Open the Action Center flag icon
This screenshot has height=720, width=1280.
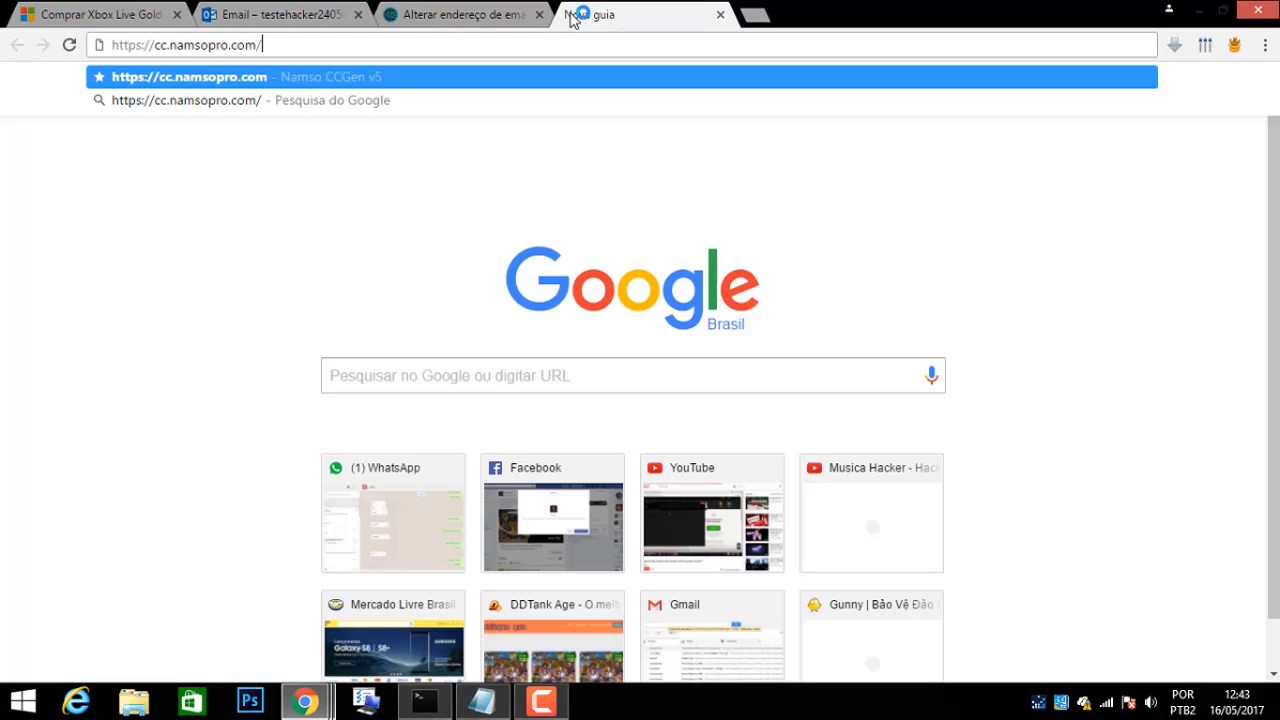(1129, 702)
